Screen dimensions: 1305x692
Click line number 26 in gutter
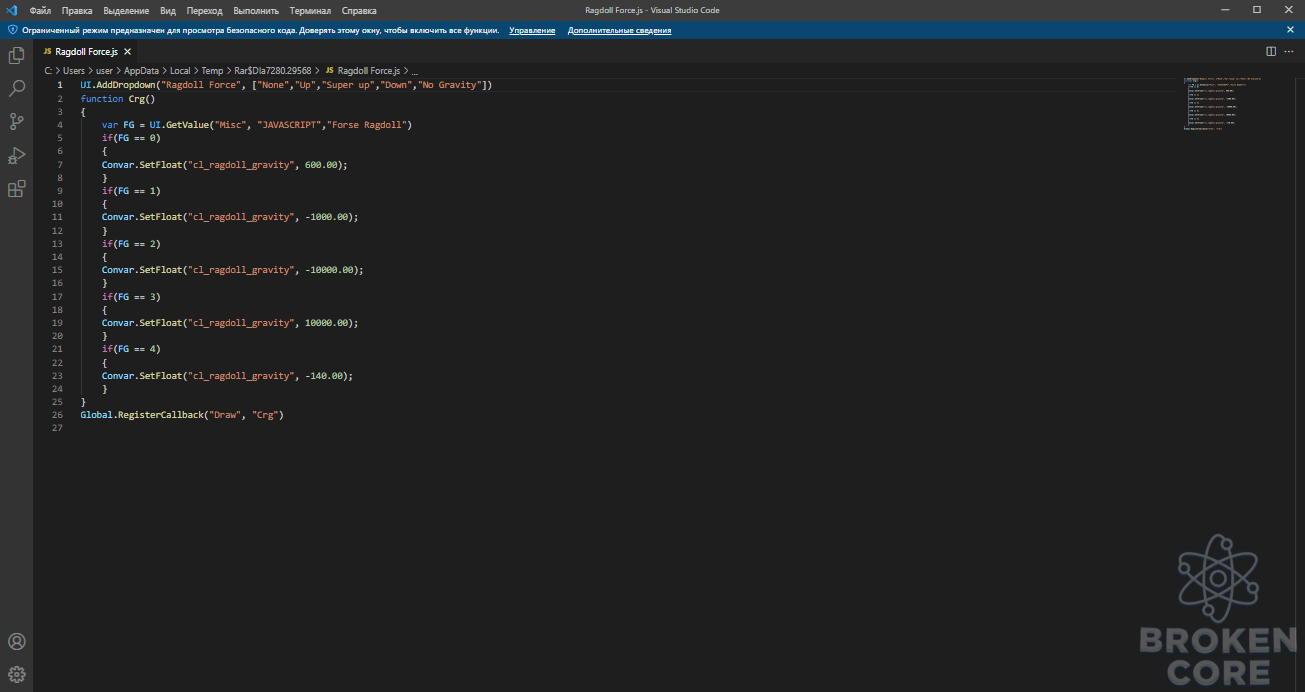click(57, 415)
